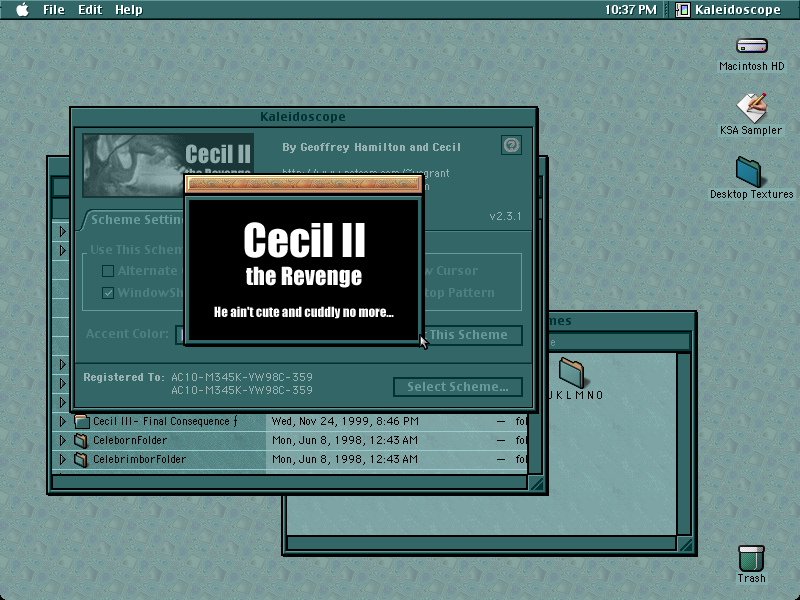
Task: Click the CelebrimborFolder name text
Action: 140,459
